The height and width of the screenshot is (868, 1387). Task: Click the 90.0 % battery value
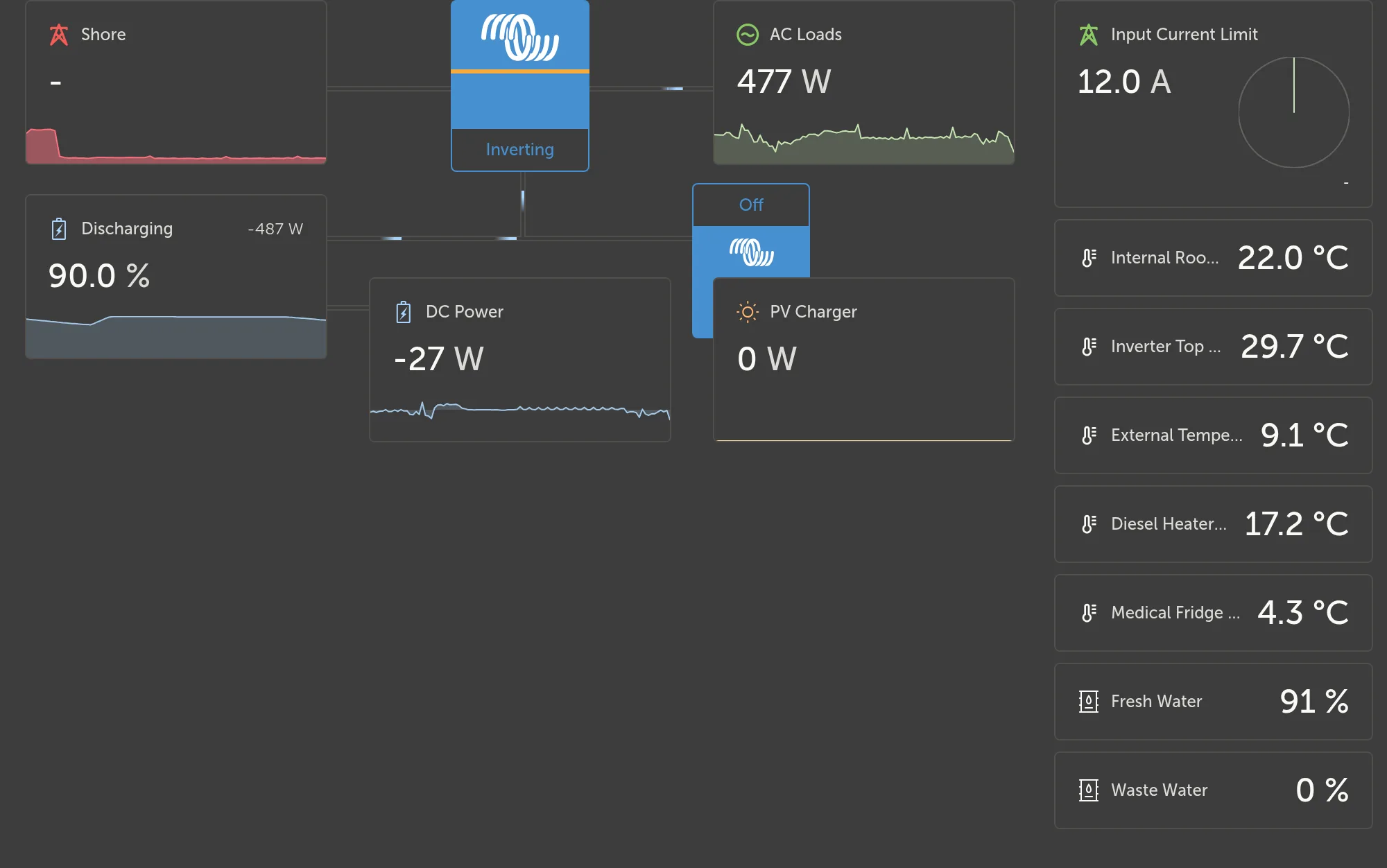tap(99, 276)
